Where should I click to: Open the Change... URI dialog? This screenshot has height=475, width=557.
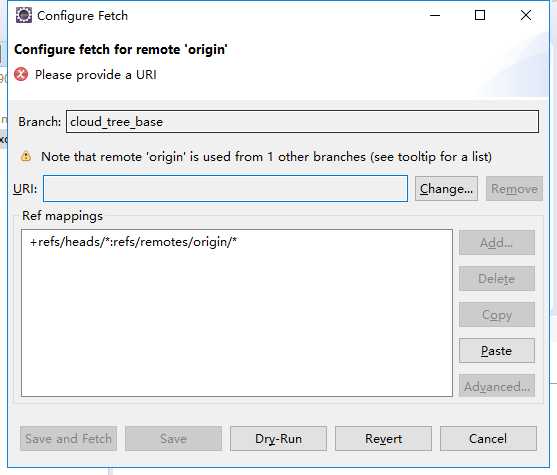(x=446, y=189)
